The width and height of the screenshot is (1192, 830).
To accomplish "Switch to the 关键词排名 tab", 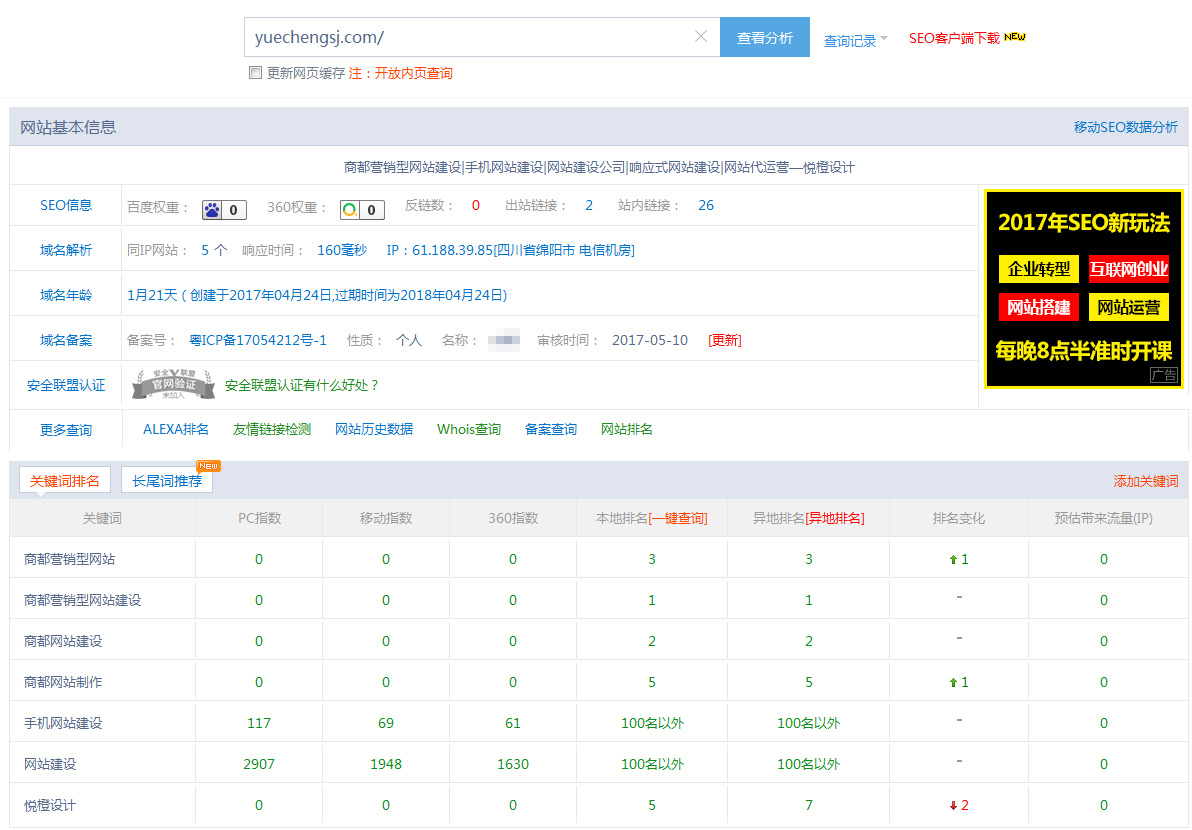I will click(x=65, y=480).
